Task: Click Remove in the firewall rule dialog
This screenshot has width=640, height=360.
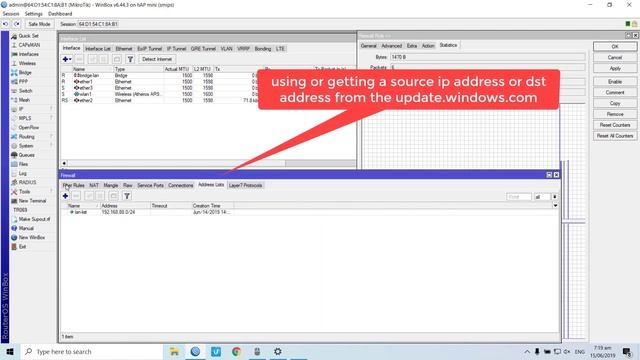Action: [615, 114]
